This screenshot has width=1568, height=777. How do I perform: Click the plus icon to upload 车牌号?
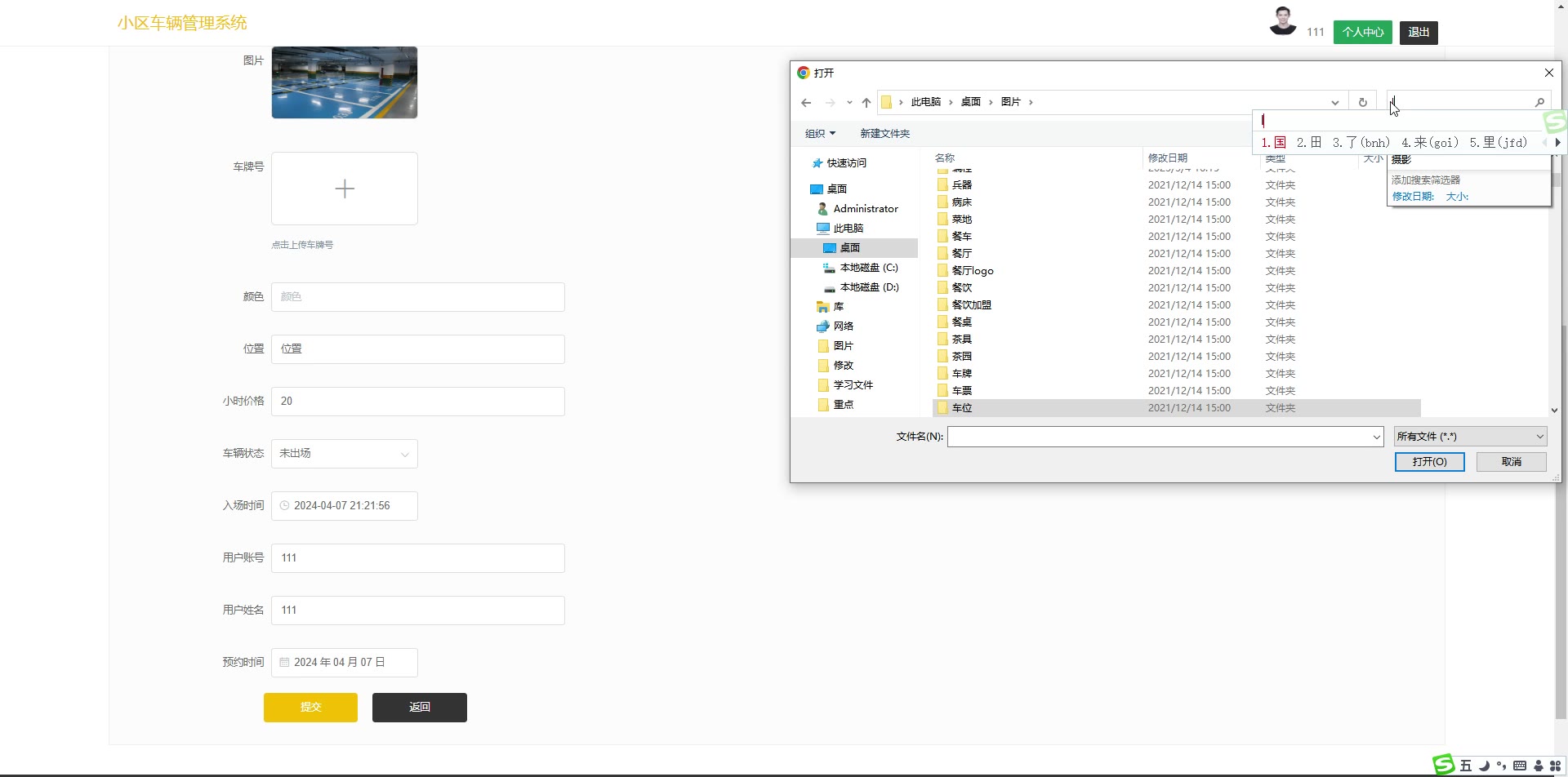pyautogui.click(x=345, y=189)
